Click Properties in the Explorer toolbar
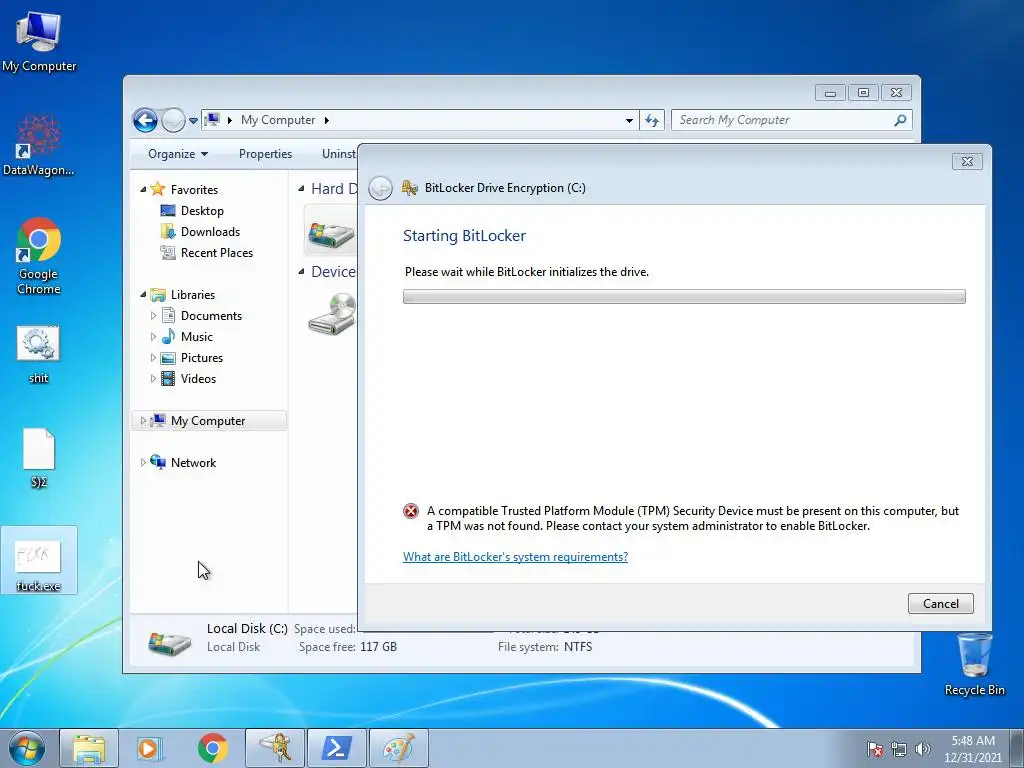The image size is (1024, 768). (265, 154)
